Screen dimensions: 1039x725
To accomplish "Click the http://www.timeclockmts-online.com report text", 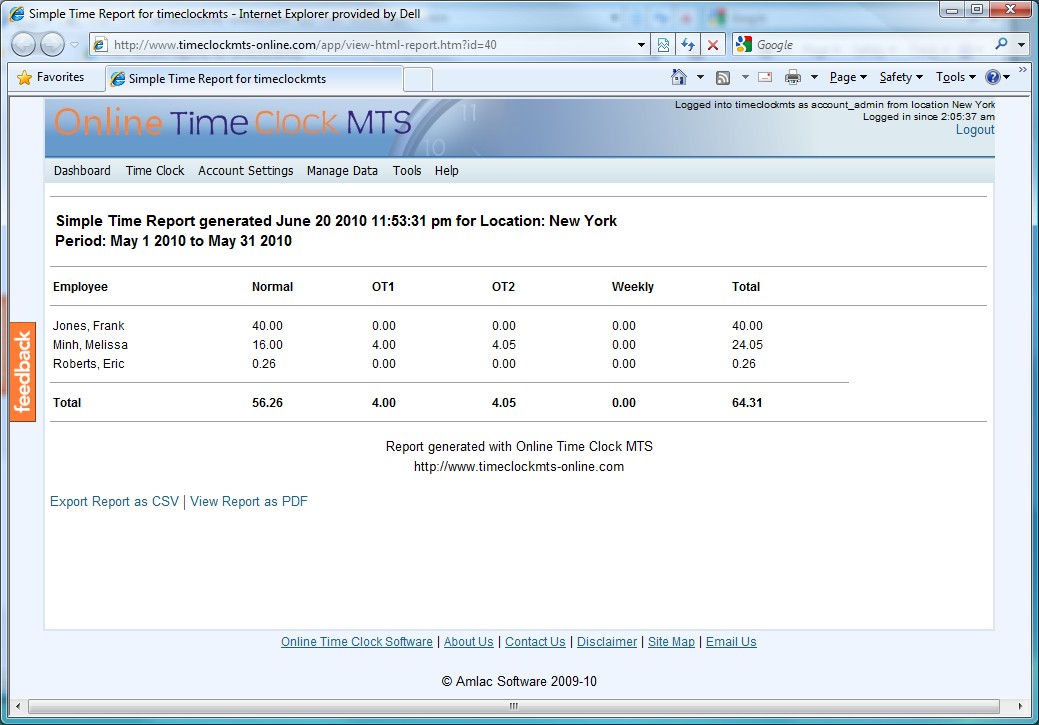I will click(519, 467).
